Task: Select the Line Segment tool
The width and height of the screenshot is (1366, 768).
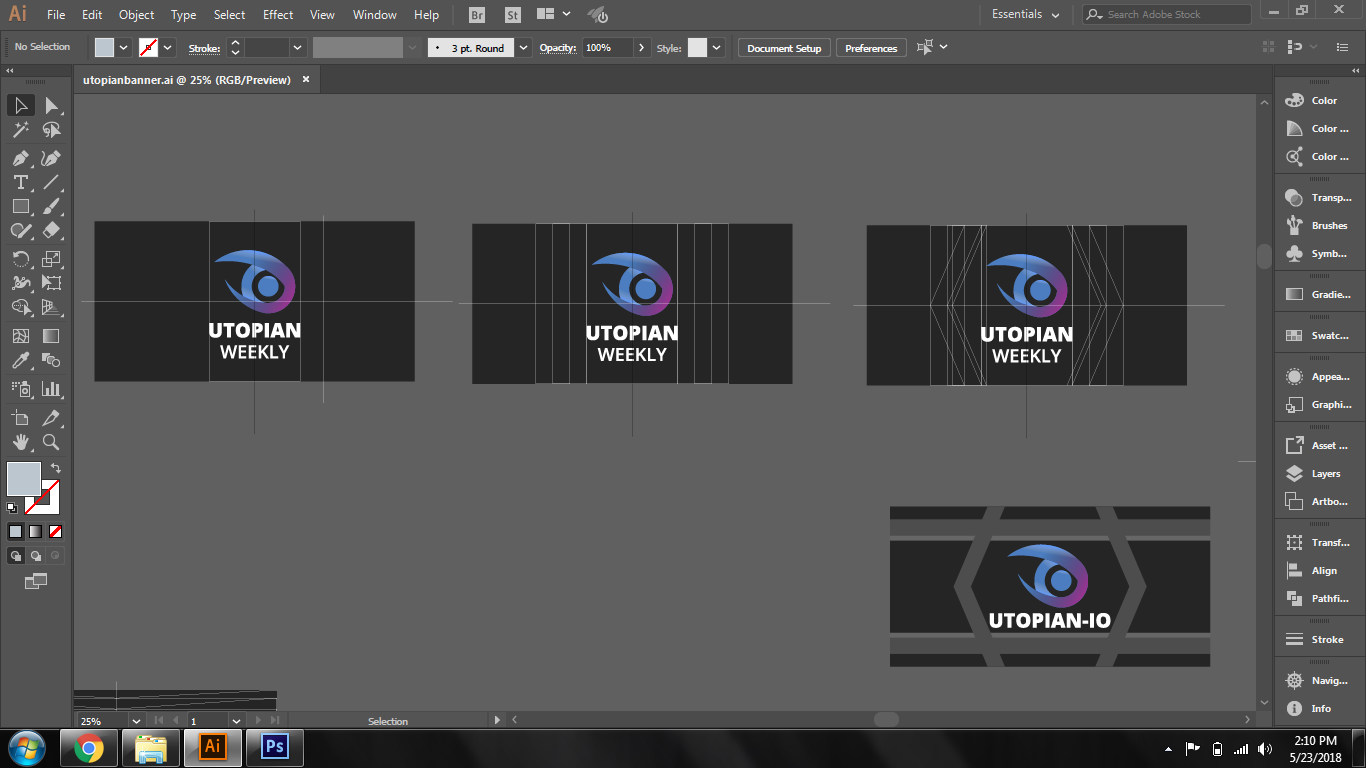Action: (52, 182)
